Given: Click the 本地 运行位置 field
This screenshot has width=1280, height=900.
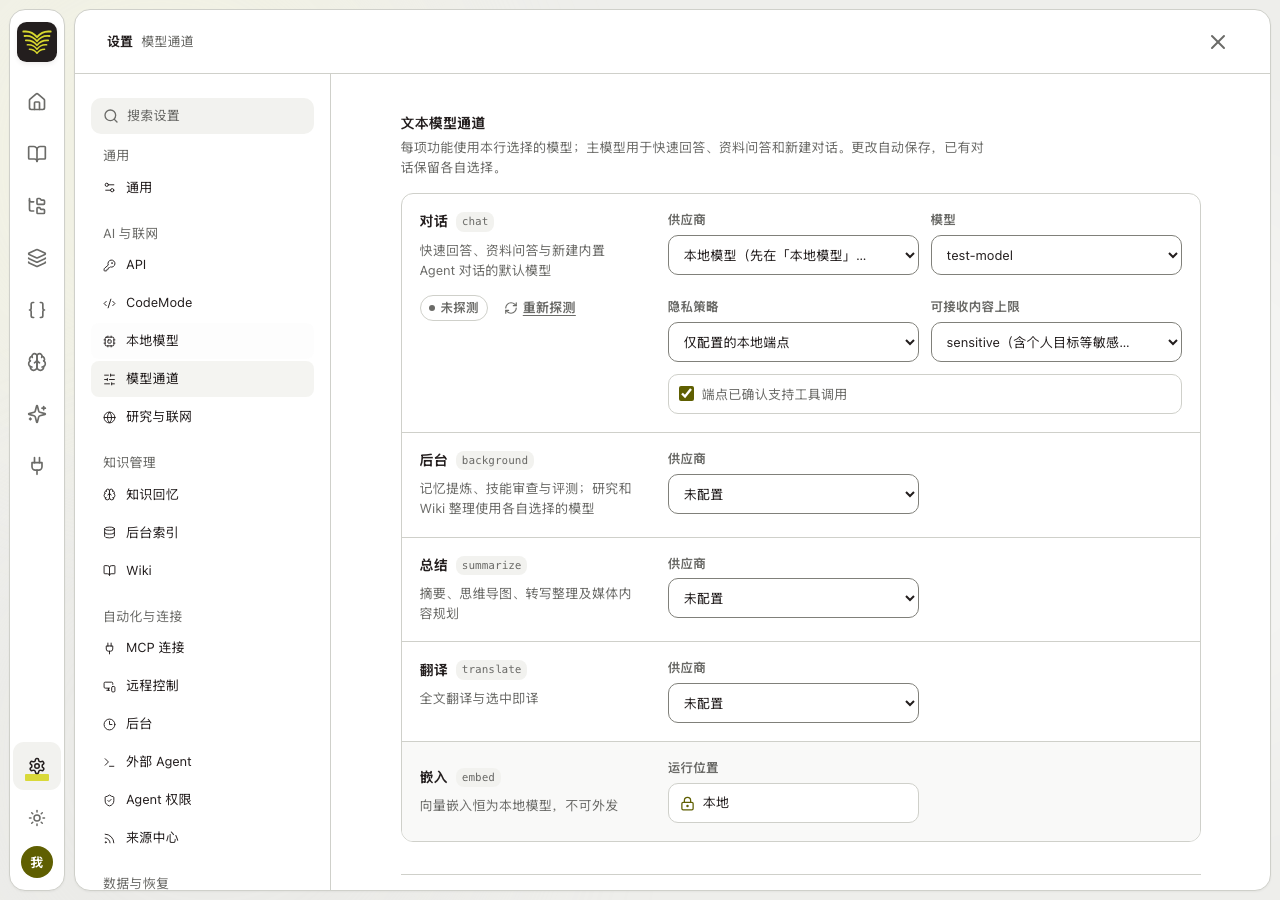Looking at the screenshot, I should [793, 803].
